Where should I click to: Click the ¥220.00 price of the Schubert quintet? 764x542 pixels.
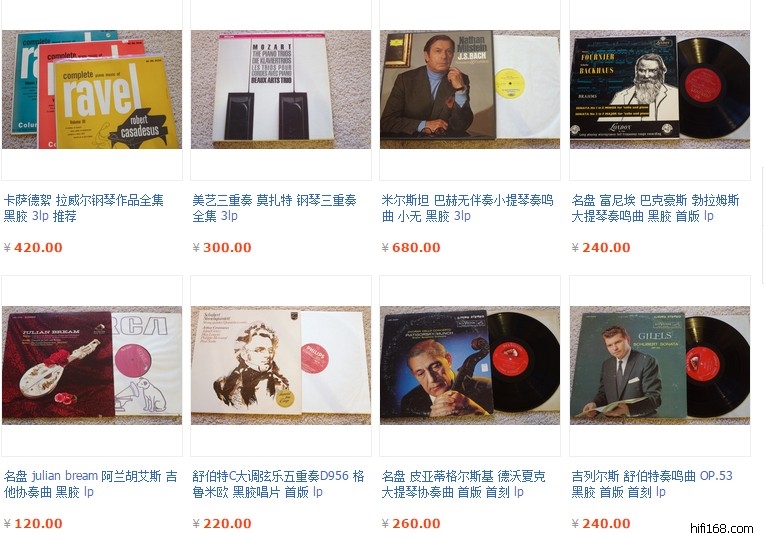(222, 523)
